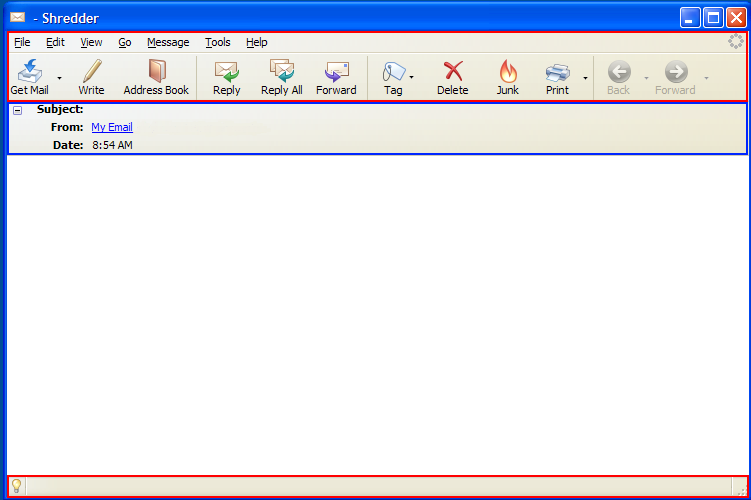The width and height of the screenshot is (751, 500).
Task: Open the Go menu
Action: [125, 42]
